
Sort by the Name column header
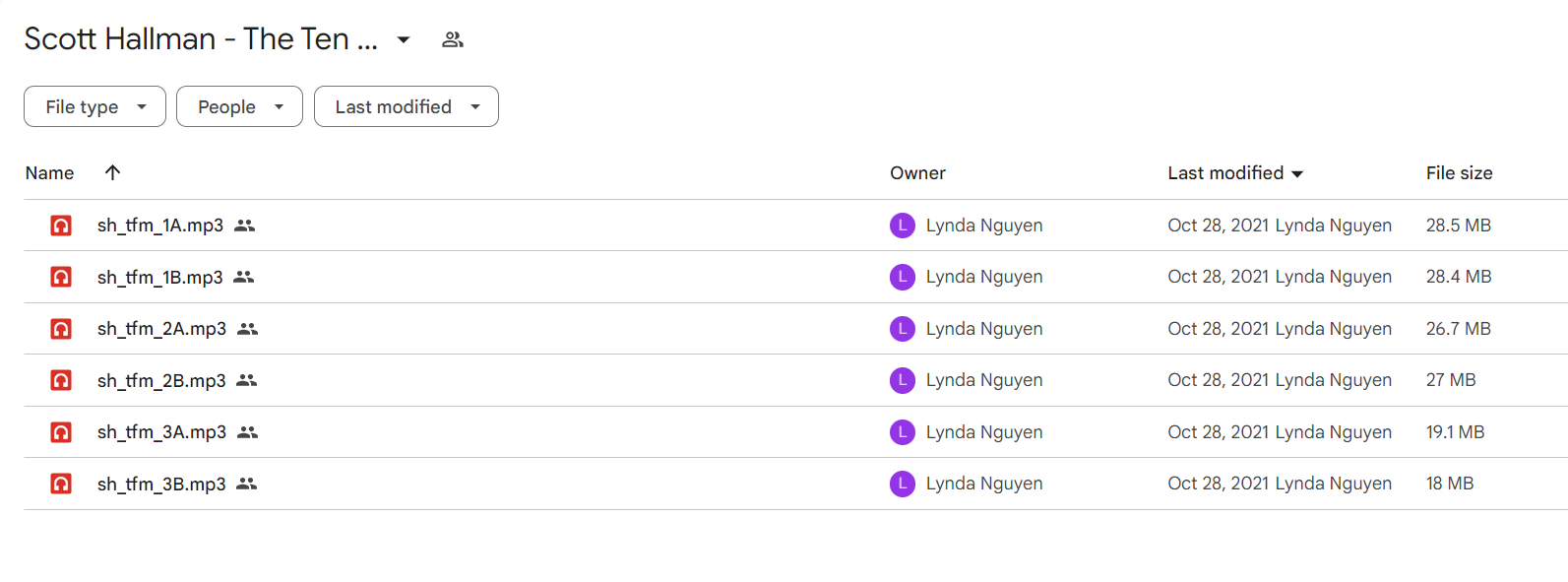(x=50, y=172)
